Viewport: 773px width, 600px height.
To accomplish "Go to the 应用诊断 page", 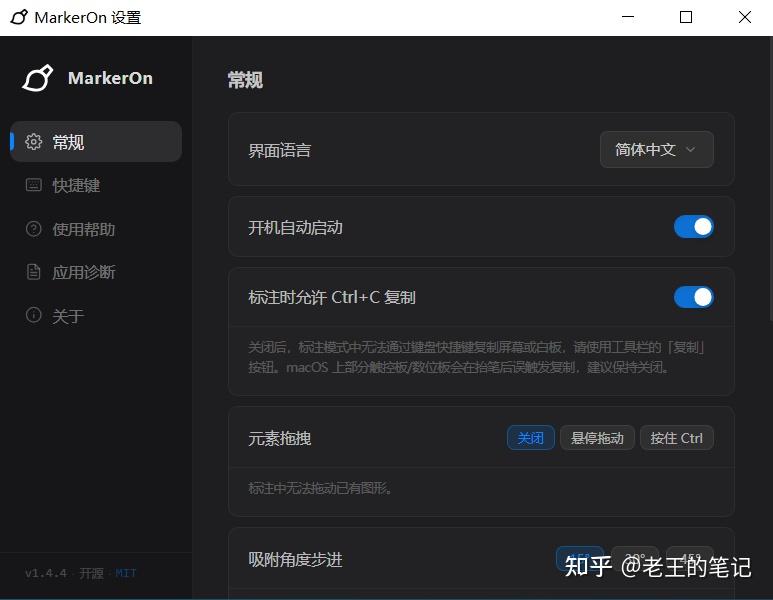I will (96, 272).
